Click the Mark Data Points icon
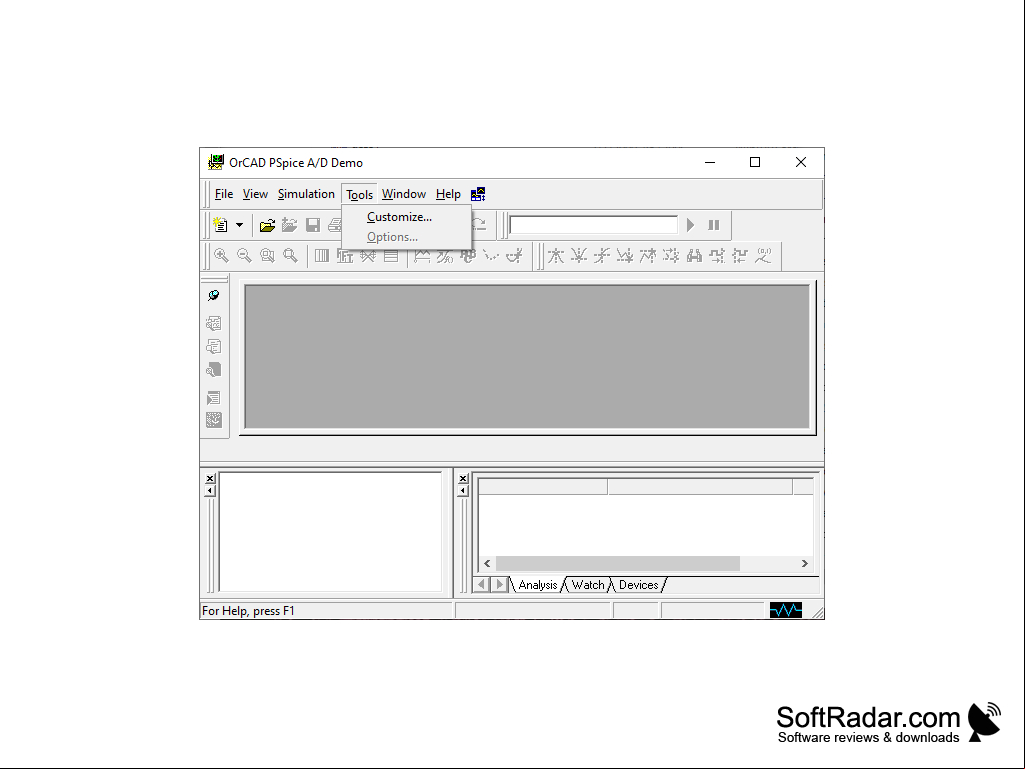This screenshot has width=1025, height=769. [x=491, y=256]
